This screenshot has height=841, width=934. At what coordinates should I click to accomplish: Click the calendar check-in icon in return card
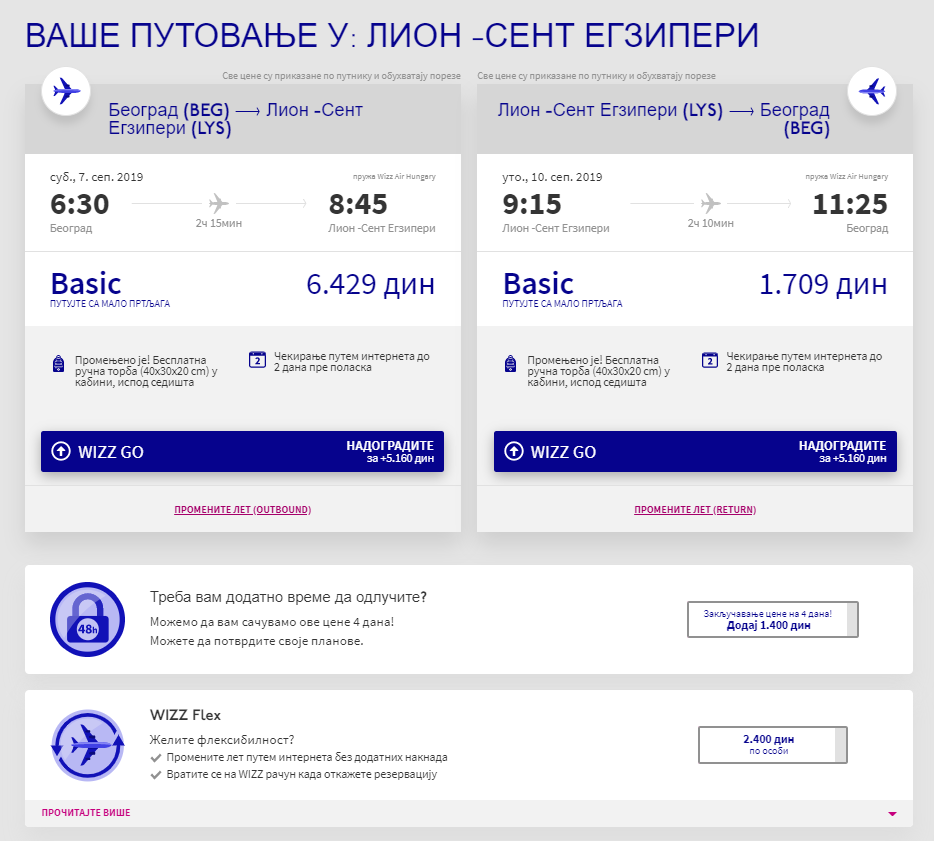click(709, 360)
